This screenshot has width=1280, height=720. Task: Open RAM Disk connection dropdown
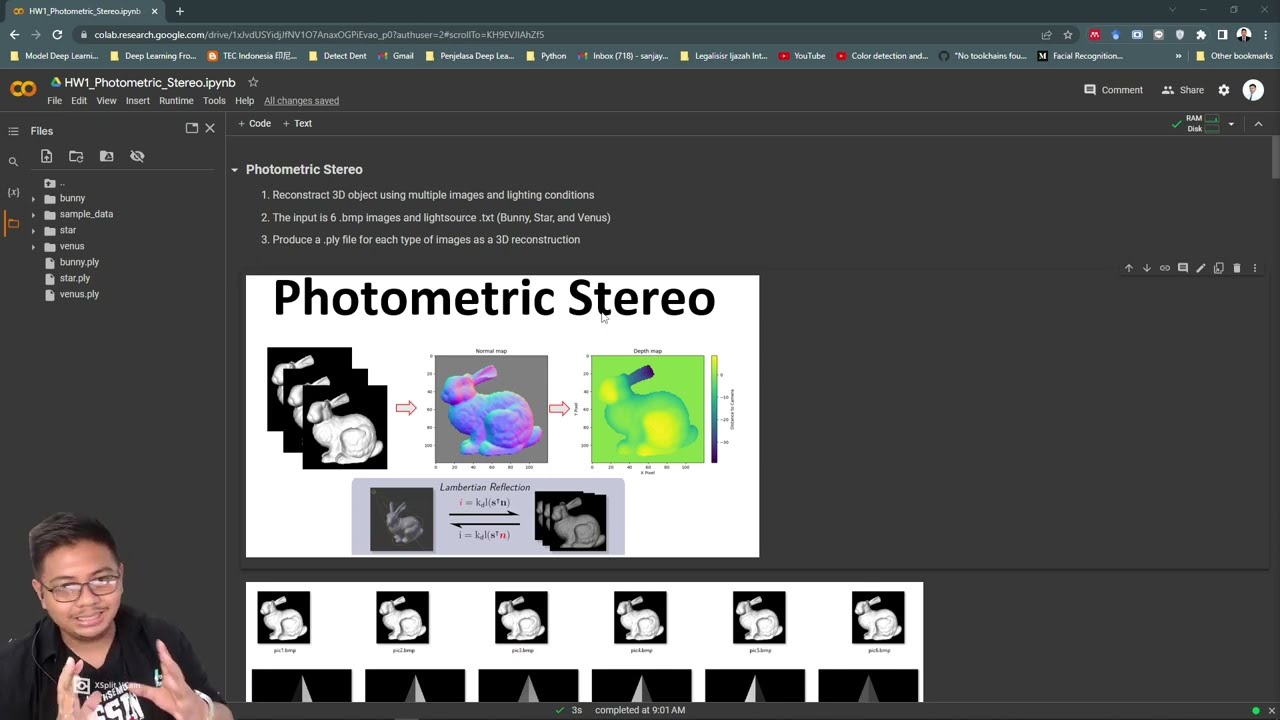point(1231,124)
